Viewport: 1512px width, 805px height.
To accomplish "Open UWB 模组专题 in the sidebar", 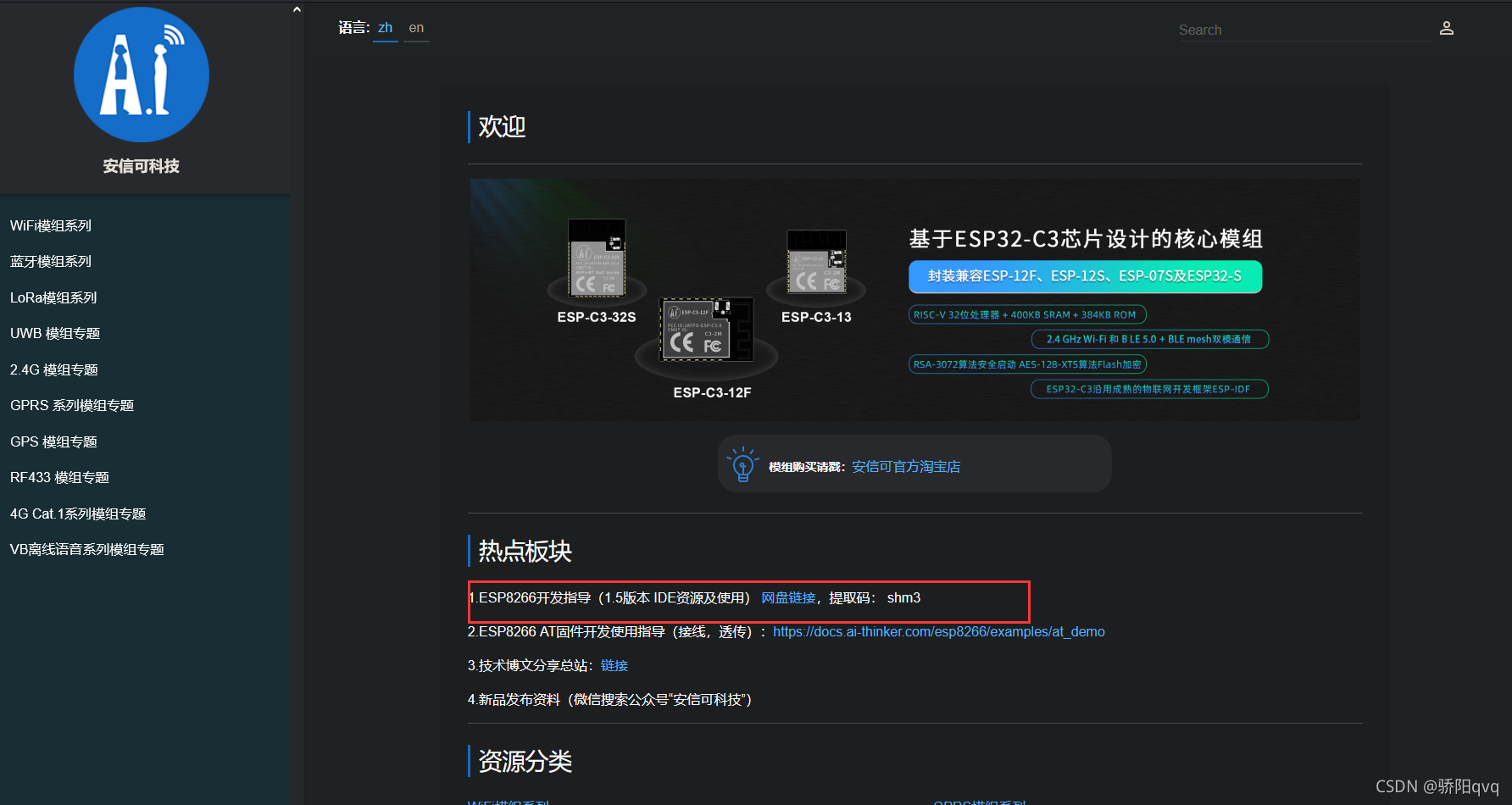I will (x=55, y=333).
